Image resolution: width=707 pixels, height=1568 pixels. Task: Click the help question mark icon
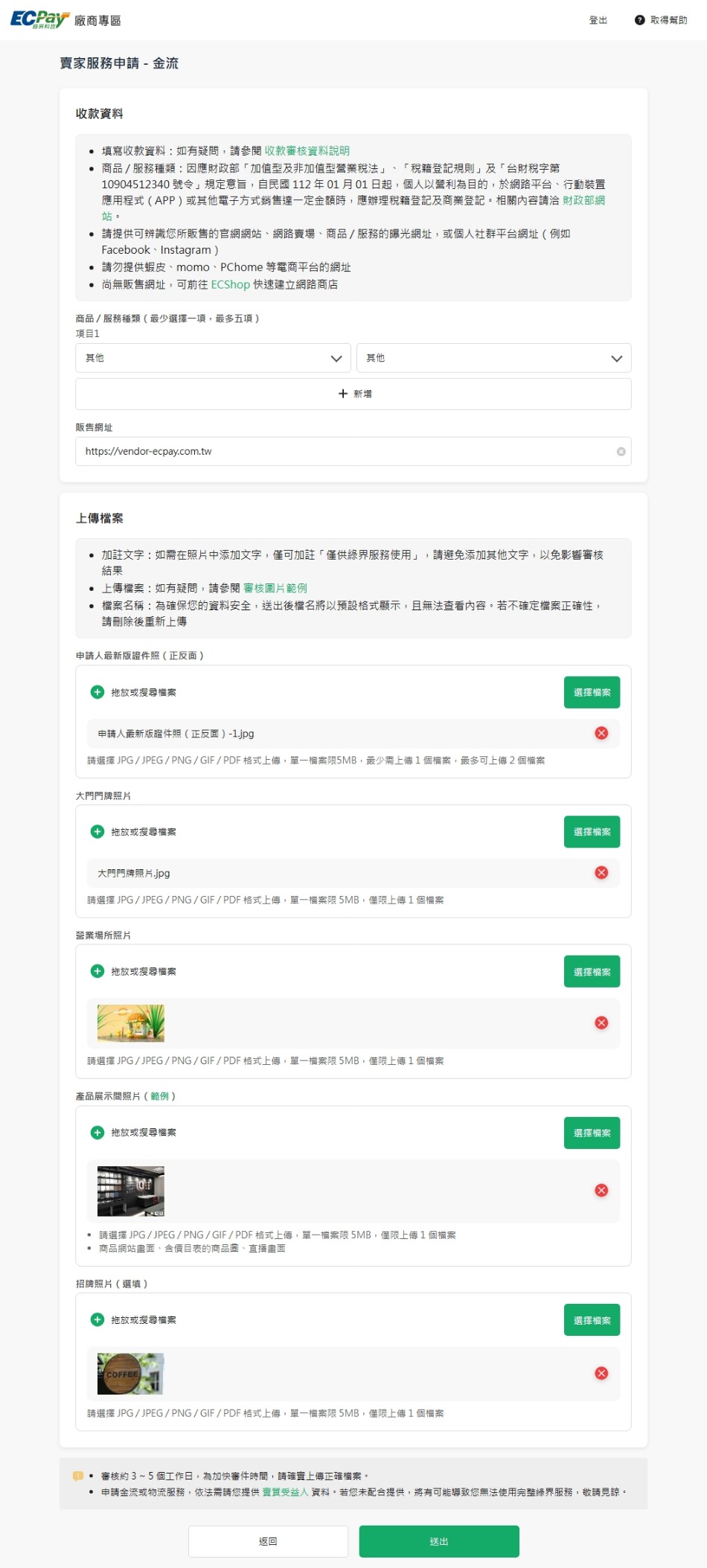(x=639, y=20)
